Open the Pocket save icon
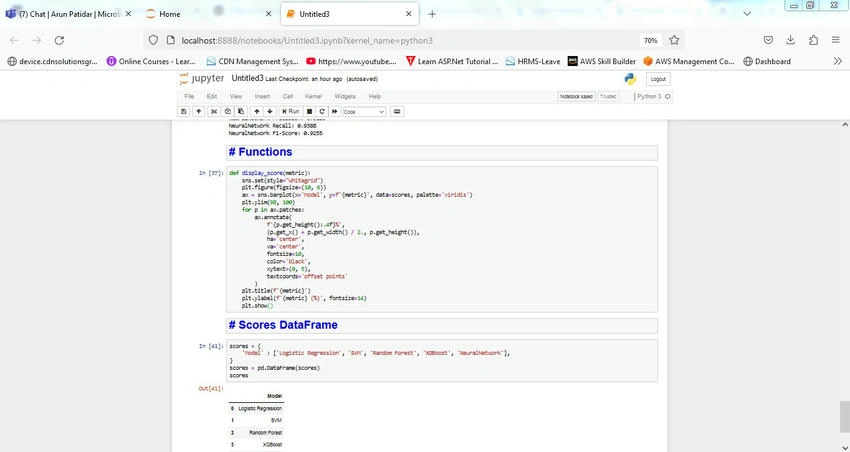Viewport: 850px width, 452px height. [768, 40]
